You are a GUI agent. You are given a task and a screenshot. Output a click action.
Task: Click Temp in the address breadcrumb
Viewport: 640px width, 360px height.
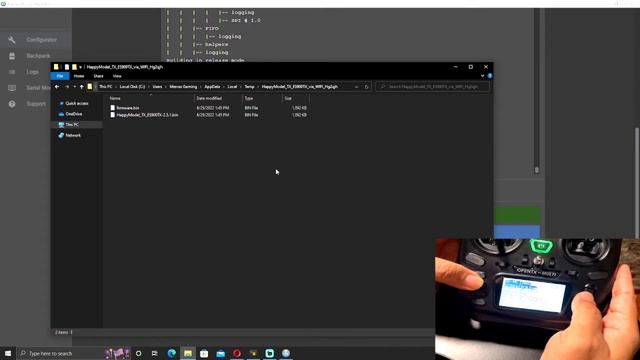pos(249,87)
